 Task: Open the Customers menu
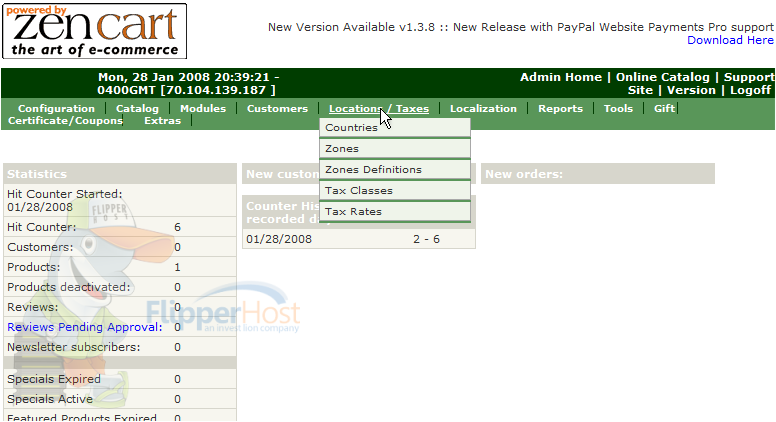pyautogui.click(x=277, y=108)
